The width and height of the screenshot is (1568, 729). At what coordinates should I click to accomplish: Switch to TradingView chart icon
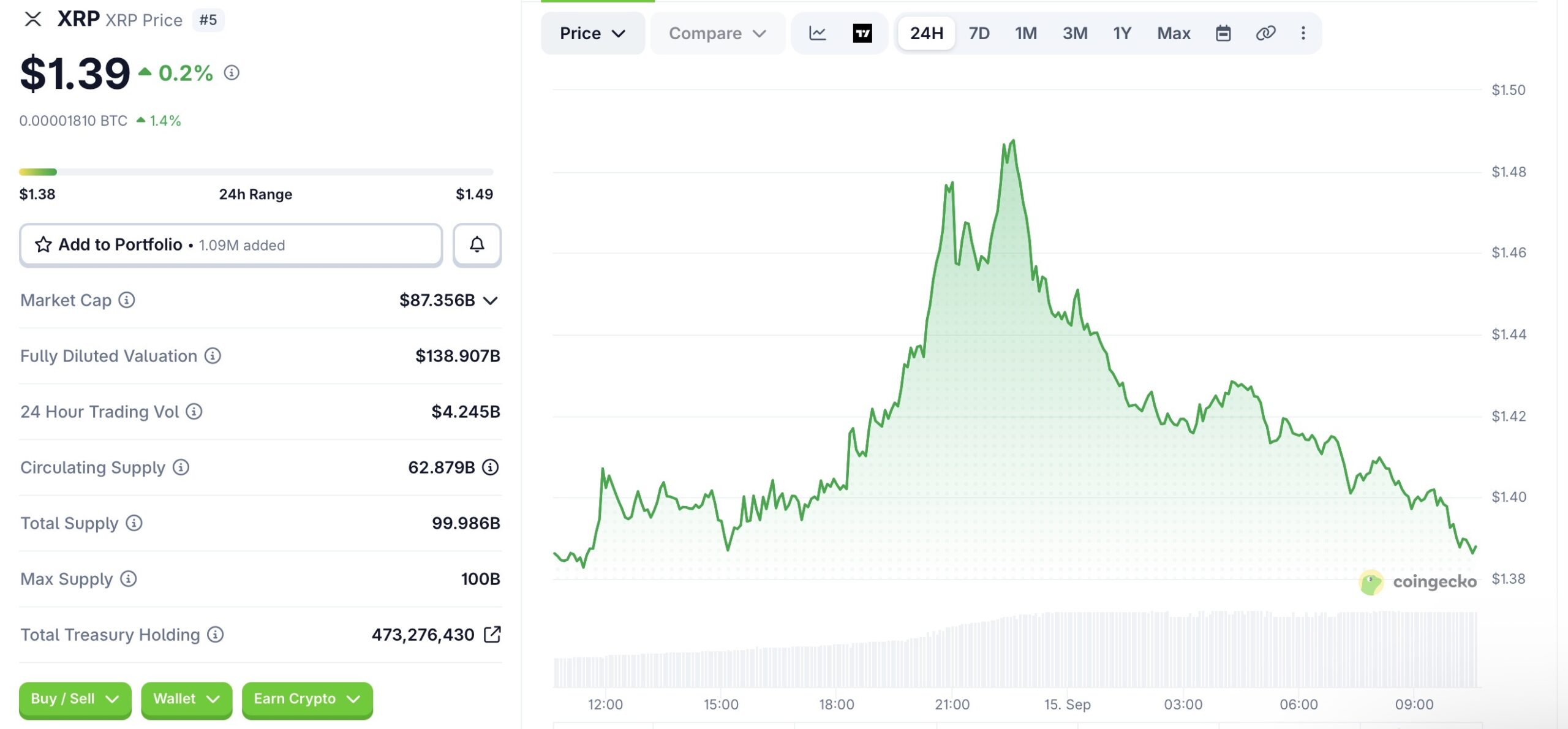pyautogui.click(x=862, y=33)
